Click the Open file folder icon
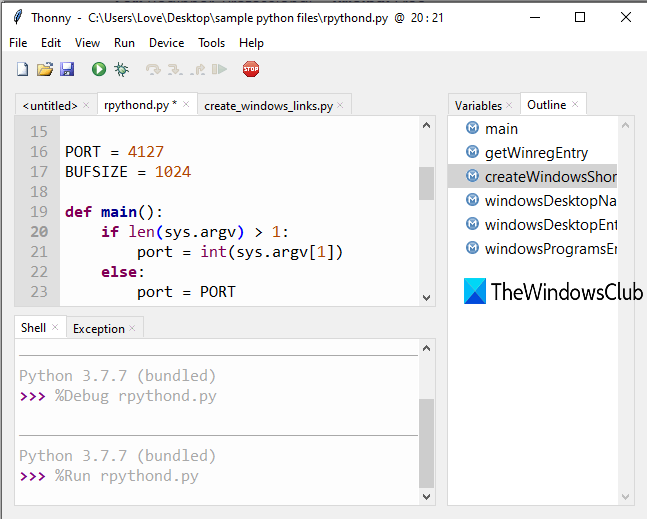The image size is (647, 520). 45,69
